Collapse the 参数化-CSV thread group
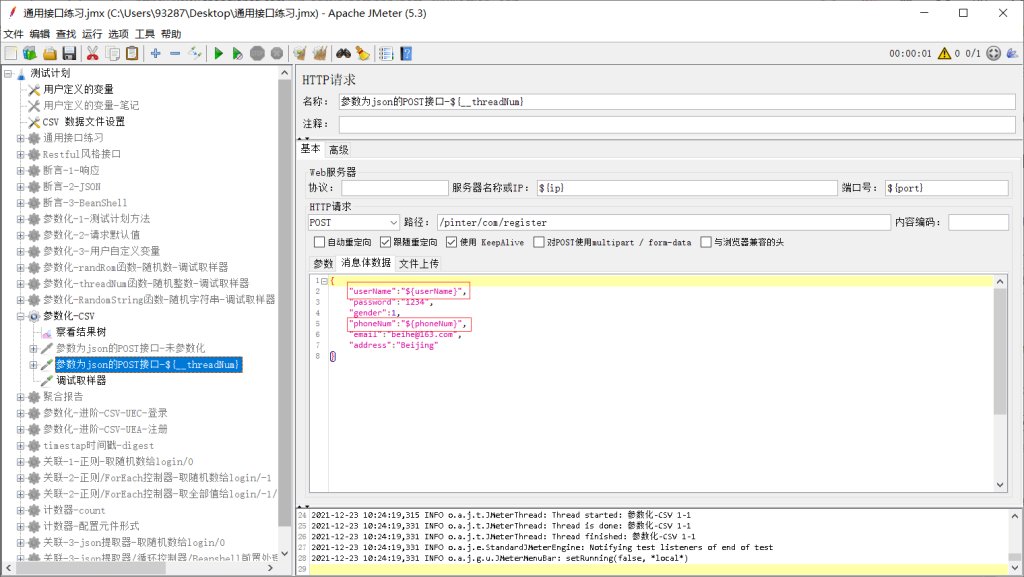Viewport: 1024px width, 577px height. [x=20, y=316]
